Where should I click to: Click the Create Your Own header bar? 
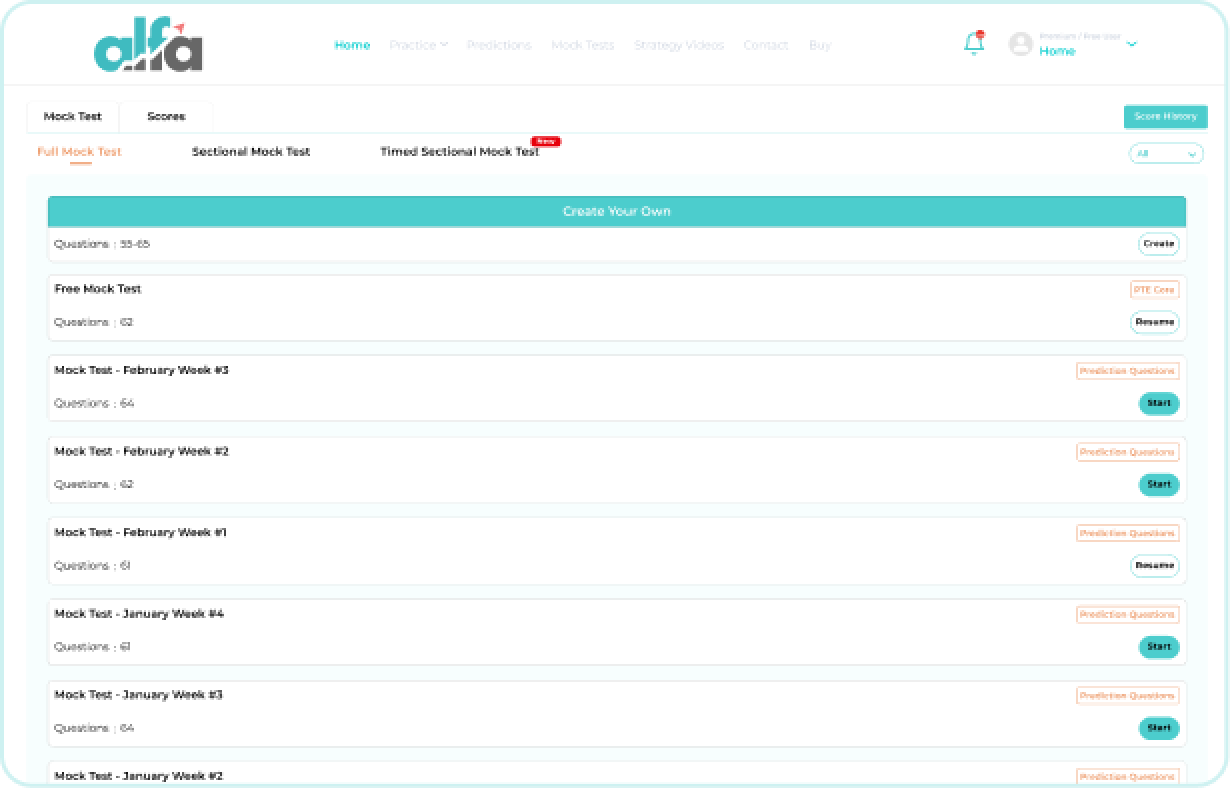pyautogui.click(x=617, y=211)
